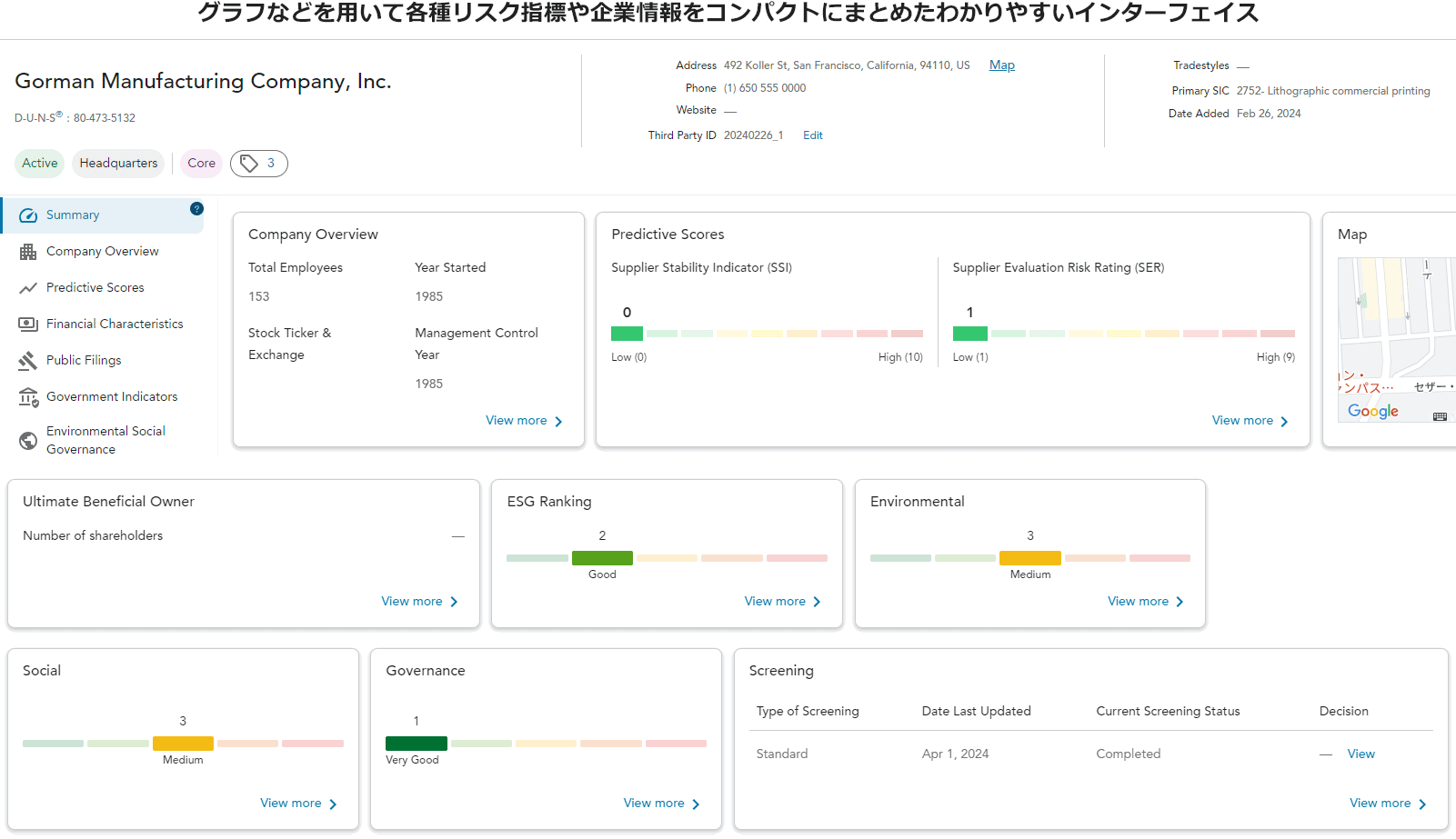Click the keyboard icon on the Google map
Image resolution: width=1456 pixels, height=839 pixels.
(x=1440, y=416)
